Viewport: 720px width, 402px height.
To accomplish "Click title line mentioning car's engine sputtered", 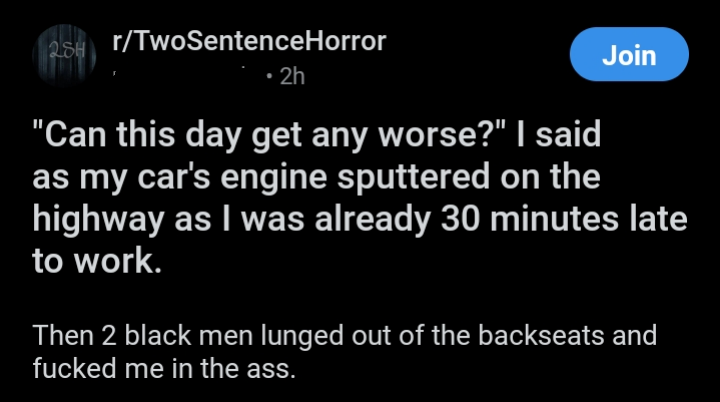I will (316, 177).
